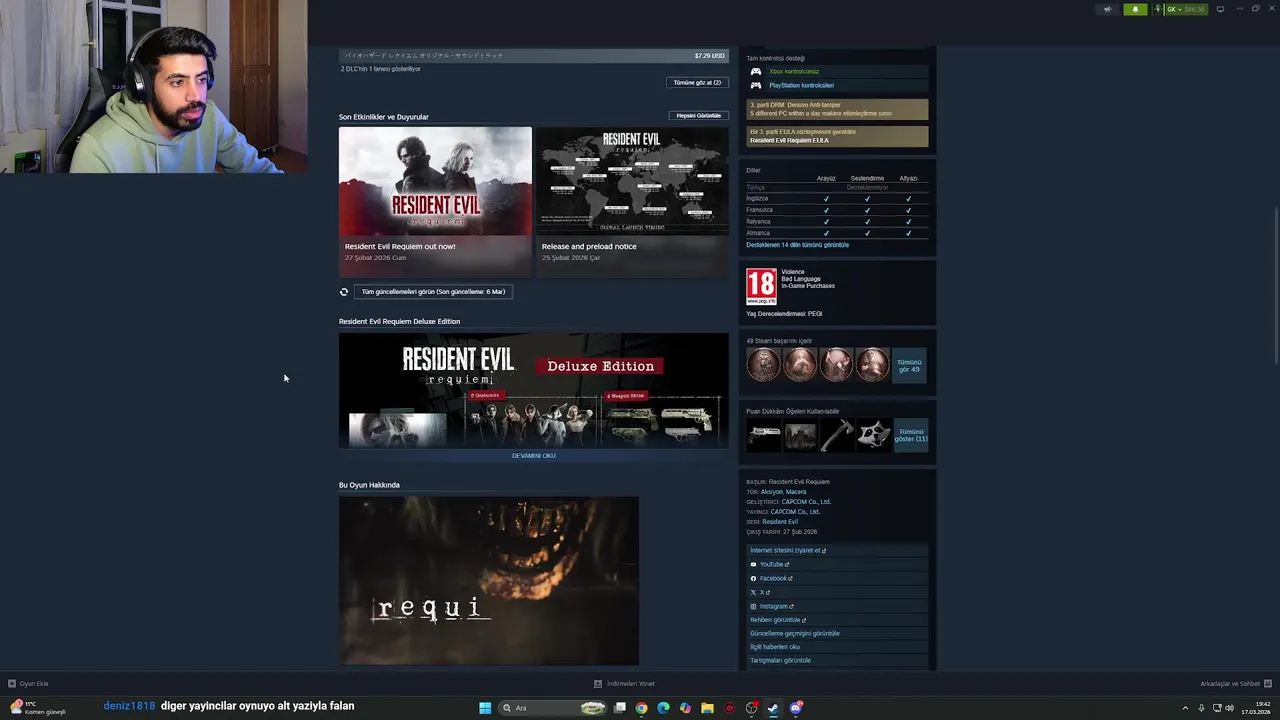Click the Tümünü gör 49 achievements button

[909, 365]
